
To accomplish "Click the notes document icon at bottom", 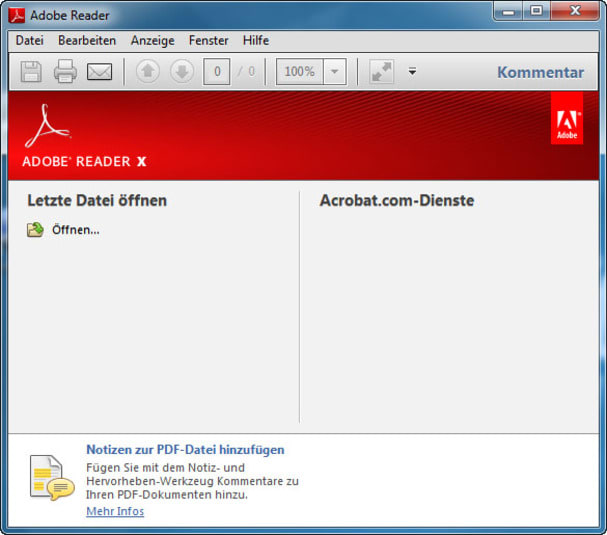I will click(52, 478).
